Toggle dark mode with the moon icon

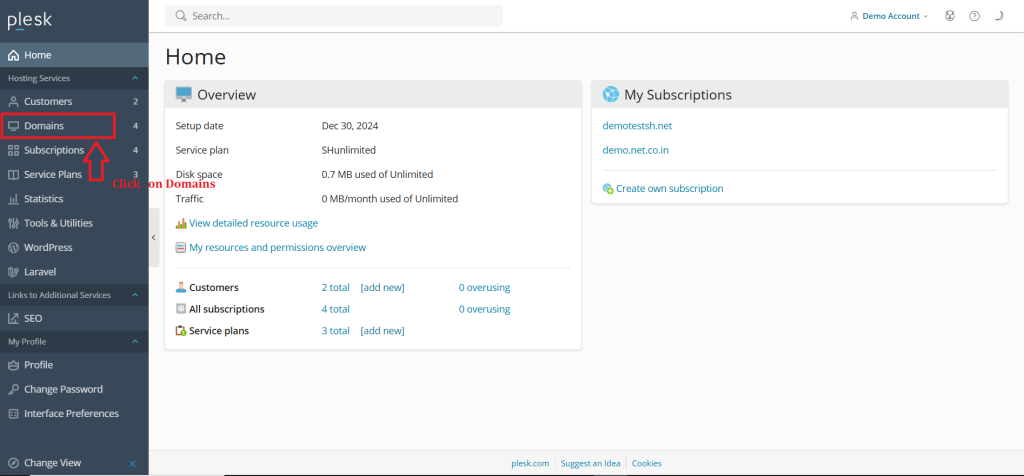click(999, 16)
